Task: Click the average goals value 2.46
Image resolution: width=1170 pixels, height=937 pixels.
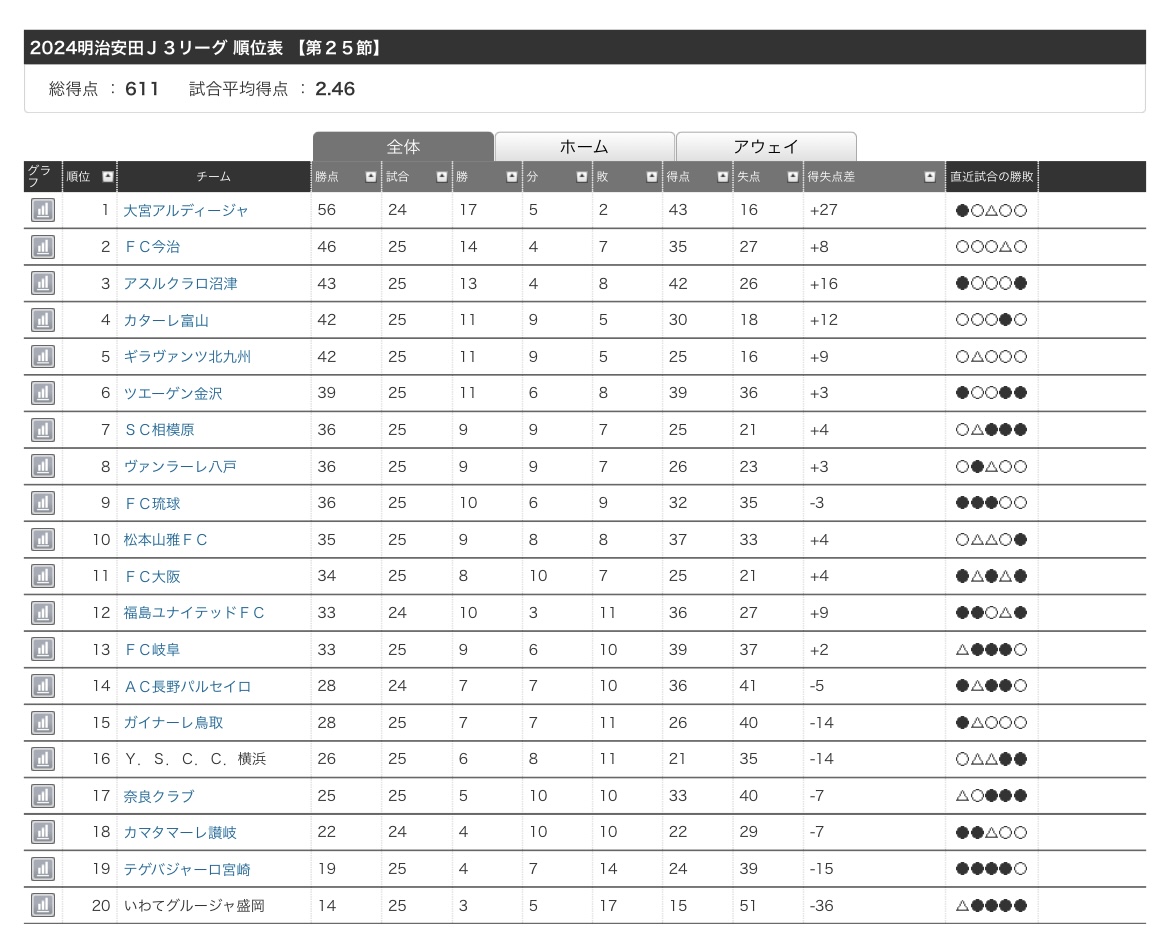Action: click(335, 89)
